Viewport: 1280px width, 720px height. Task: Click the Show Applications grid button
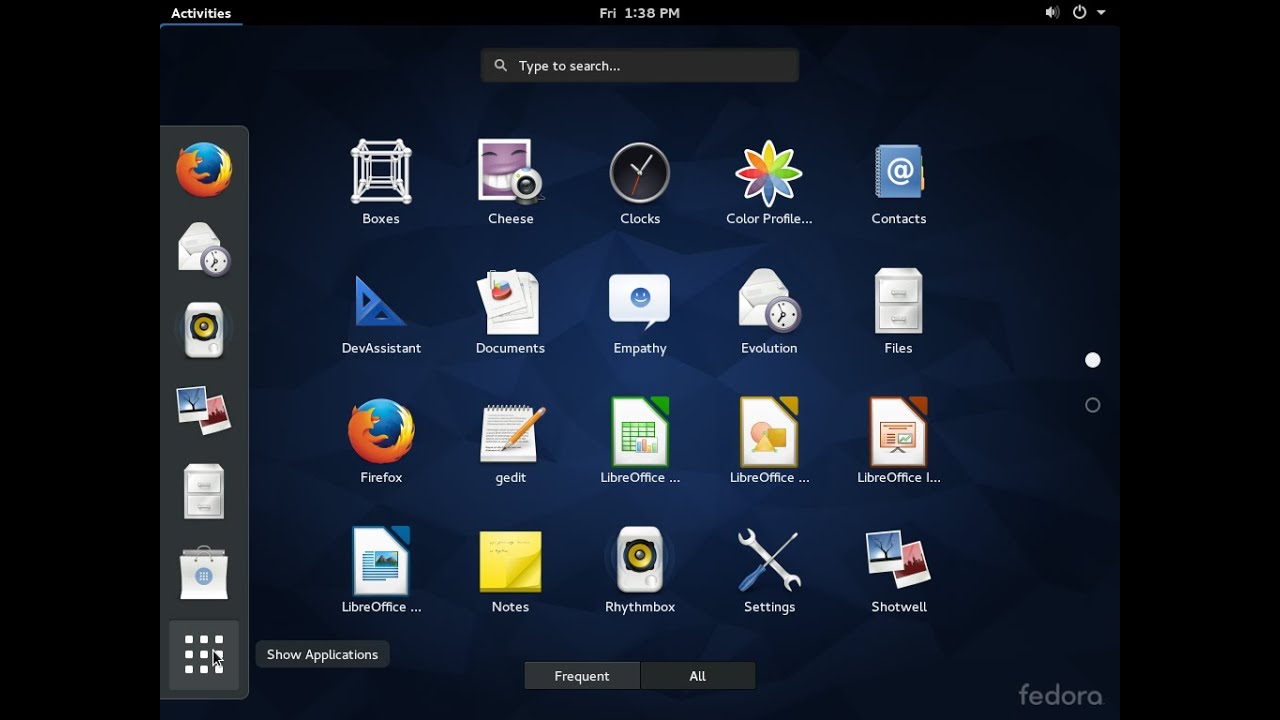click(204, 655)
